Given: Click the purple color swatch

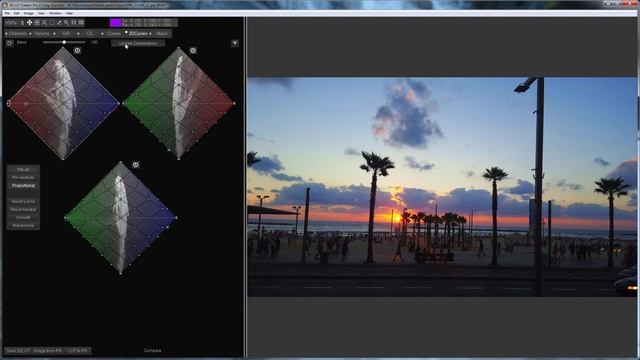Looking at the screenshot, I should (x=116, y=23).
